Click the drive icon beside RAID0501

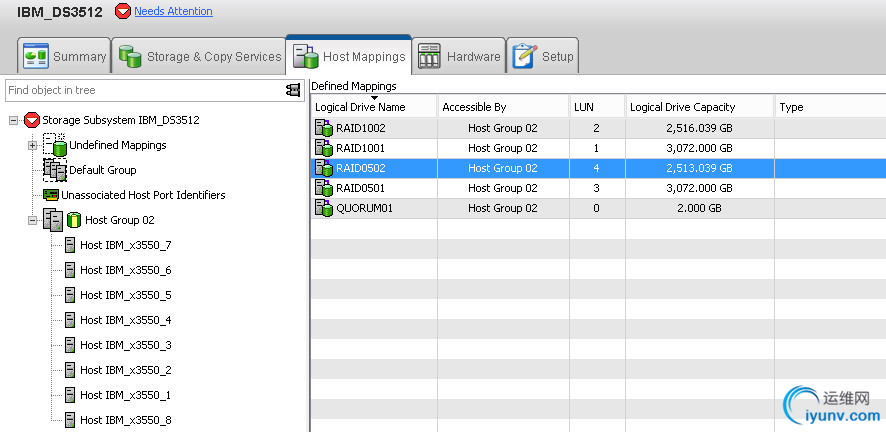pos(324,188)
